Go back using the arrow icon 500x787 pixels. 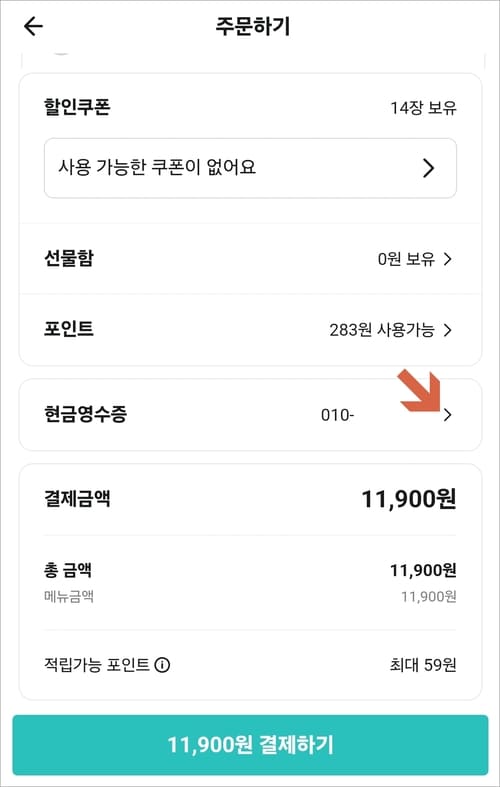tap(33, 26)
